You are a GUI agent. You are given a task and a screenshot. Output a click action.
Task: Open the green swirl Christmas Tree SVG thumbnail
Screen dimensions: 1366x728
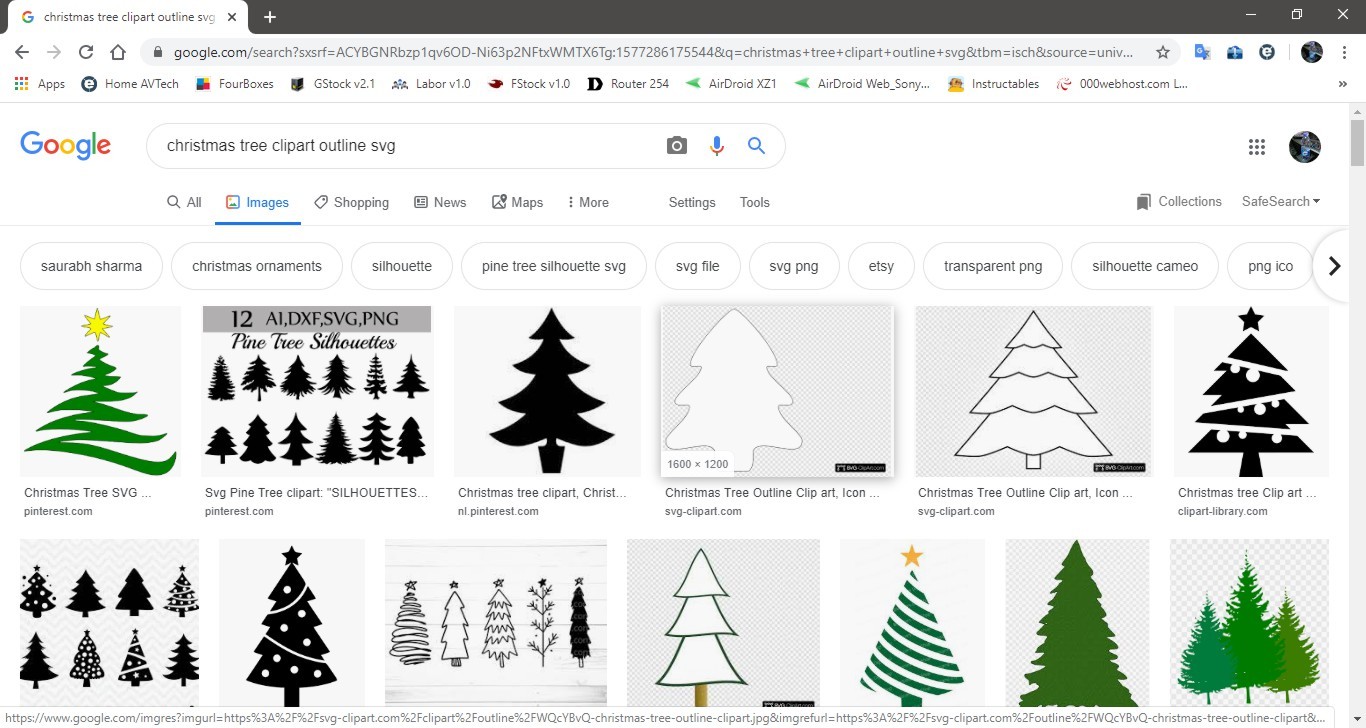point(100,392)
